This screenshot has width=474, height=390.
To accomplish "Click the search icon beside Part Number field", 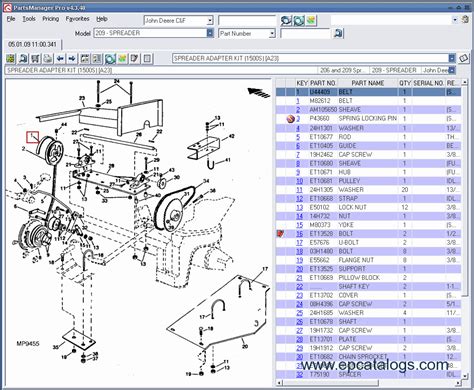I will [338, 33].
